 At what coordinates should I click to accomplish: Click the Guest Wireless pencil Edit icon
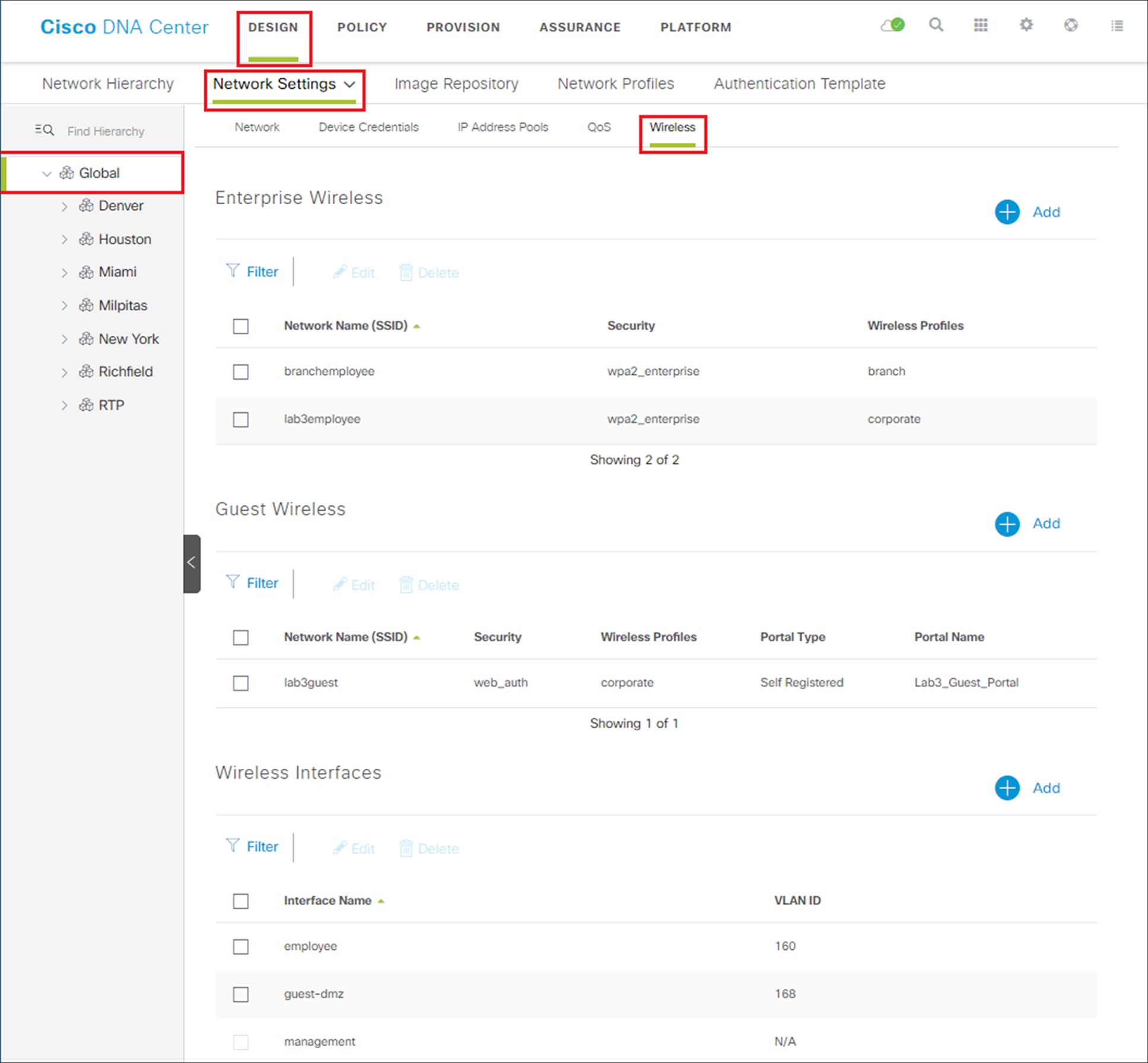pos(339,584)
